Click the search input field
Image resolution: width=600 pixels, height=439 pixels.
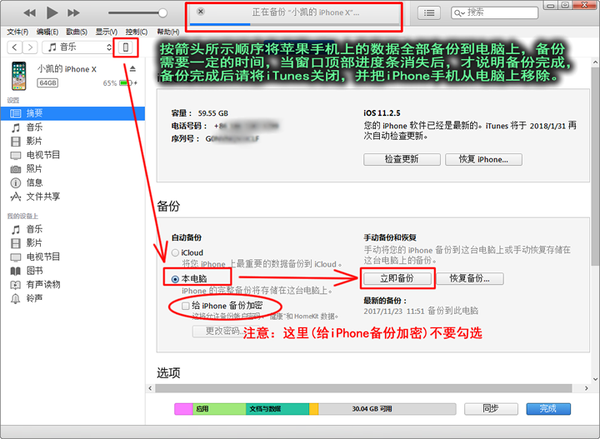click(x=494, y=13)
